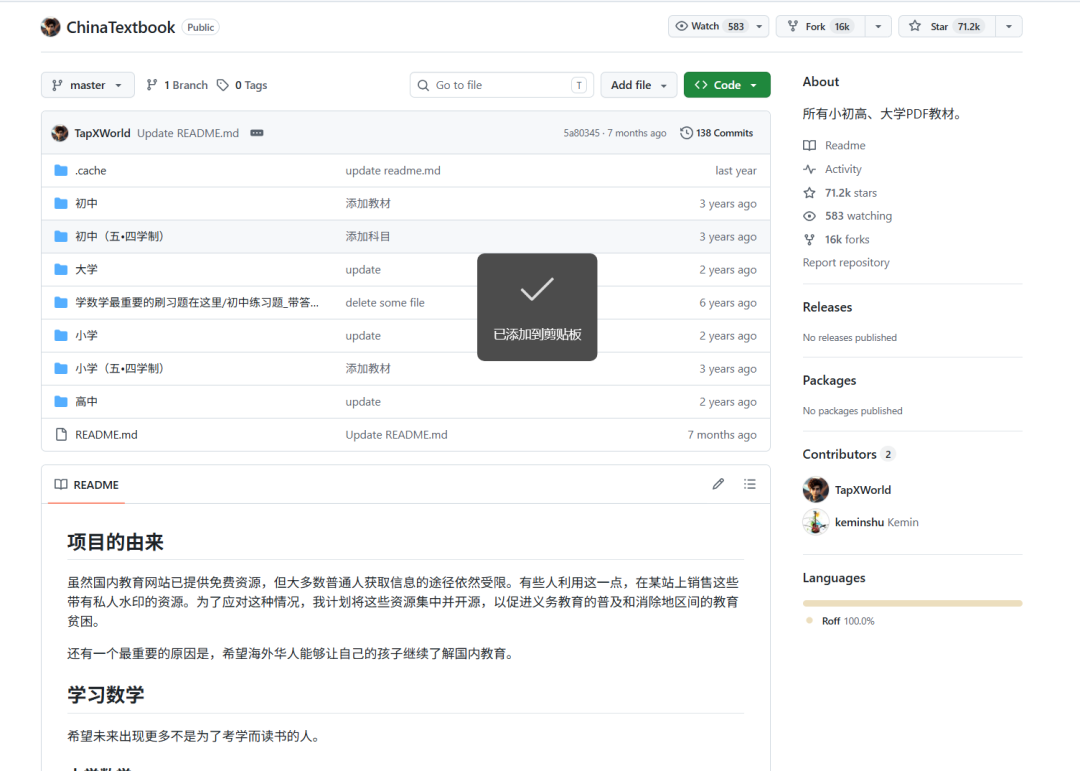Screen dimensions: 1080x771
Task: Click the file icon for README.md
Action: [x=61, y=435]
